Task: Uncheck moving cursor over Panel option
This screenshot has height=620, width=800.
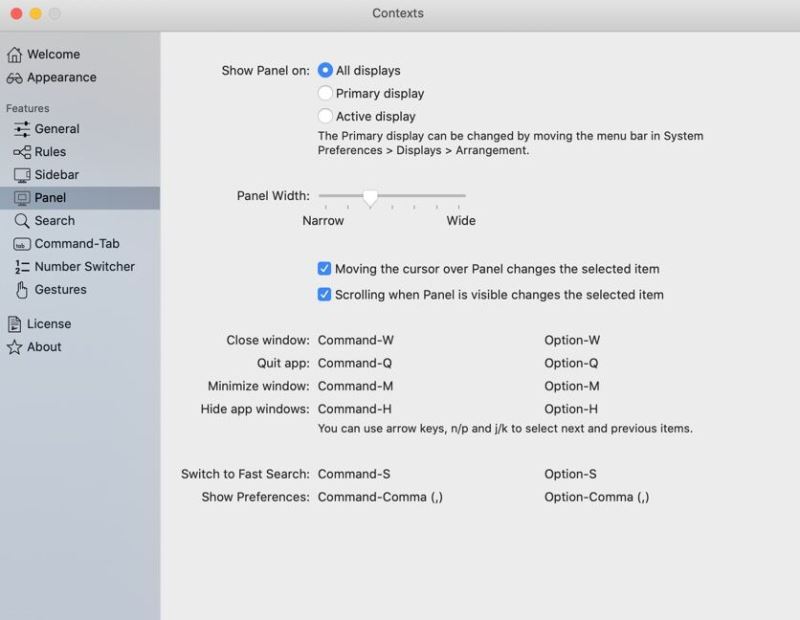Action: 324,268
